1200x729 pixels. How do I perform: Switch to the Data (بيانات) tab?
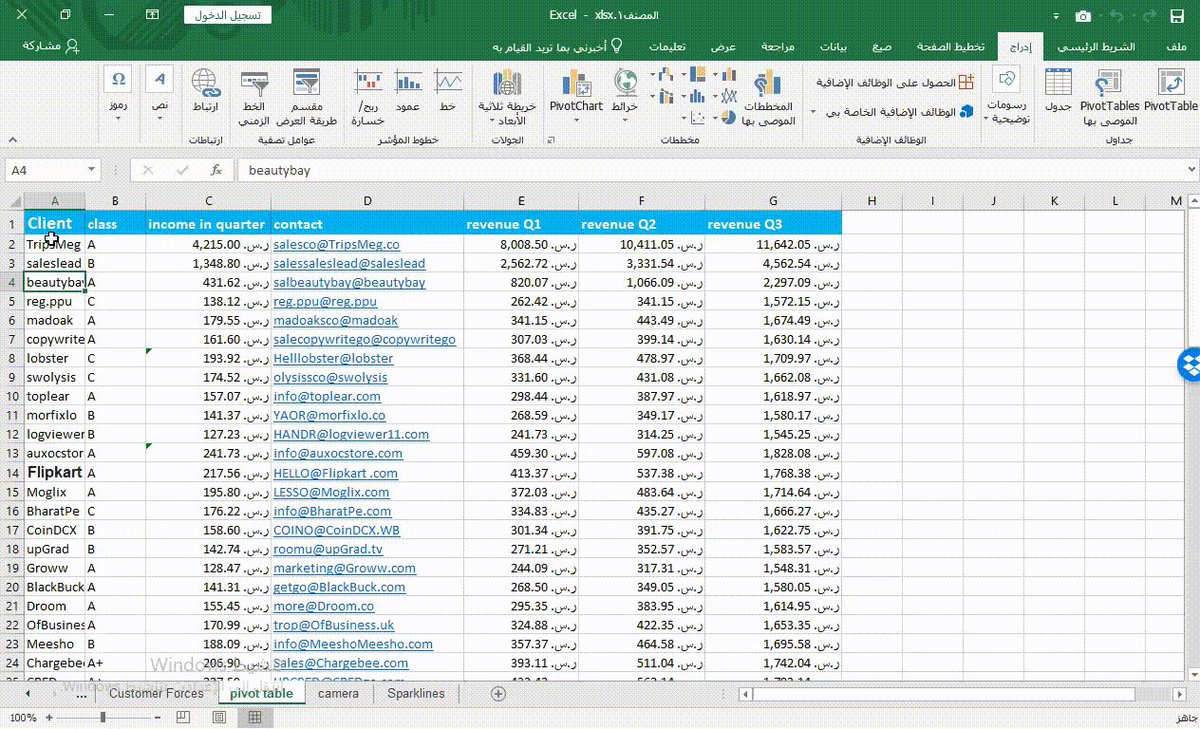point(833,47)
